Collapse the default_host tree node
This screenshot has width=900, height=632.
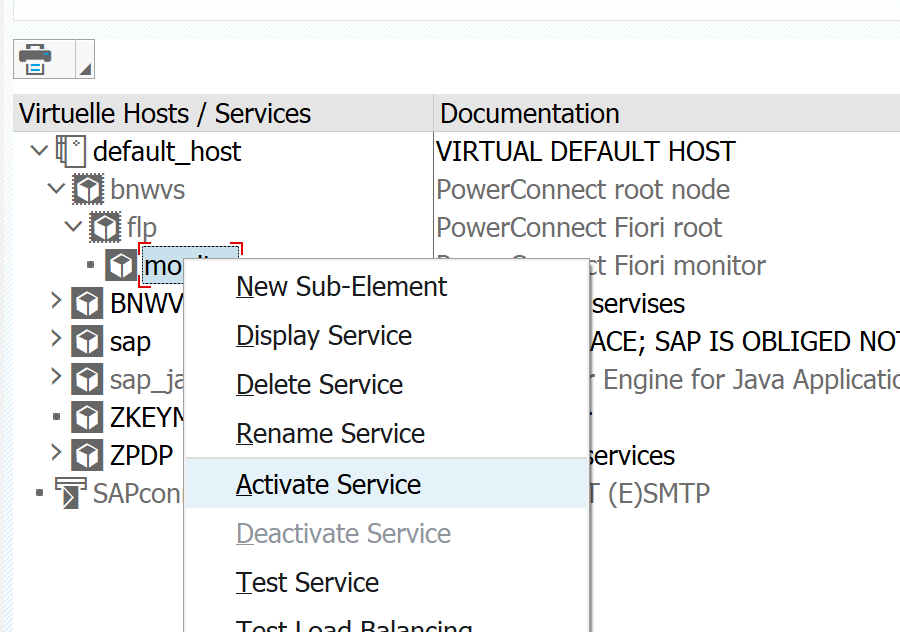(39, 151)
